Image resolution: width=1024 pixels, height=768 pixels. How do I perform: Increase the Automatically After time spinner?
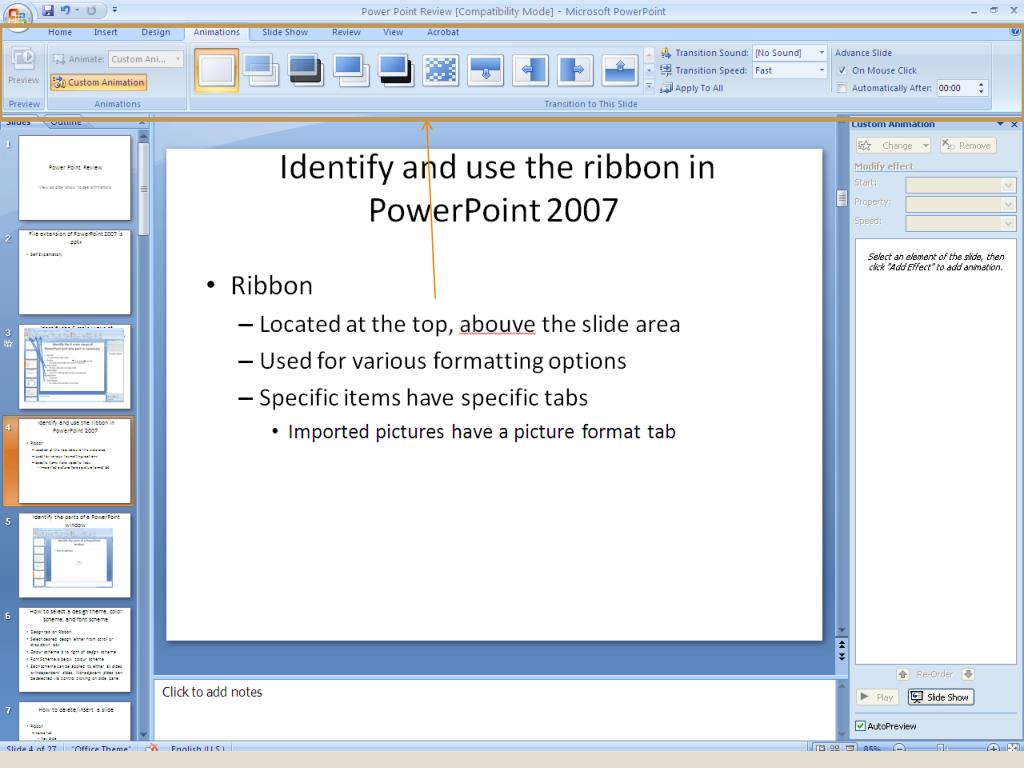click(981, 84)
